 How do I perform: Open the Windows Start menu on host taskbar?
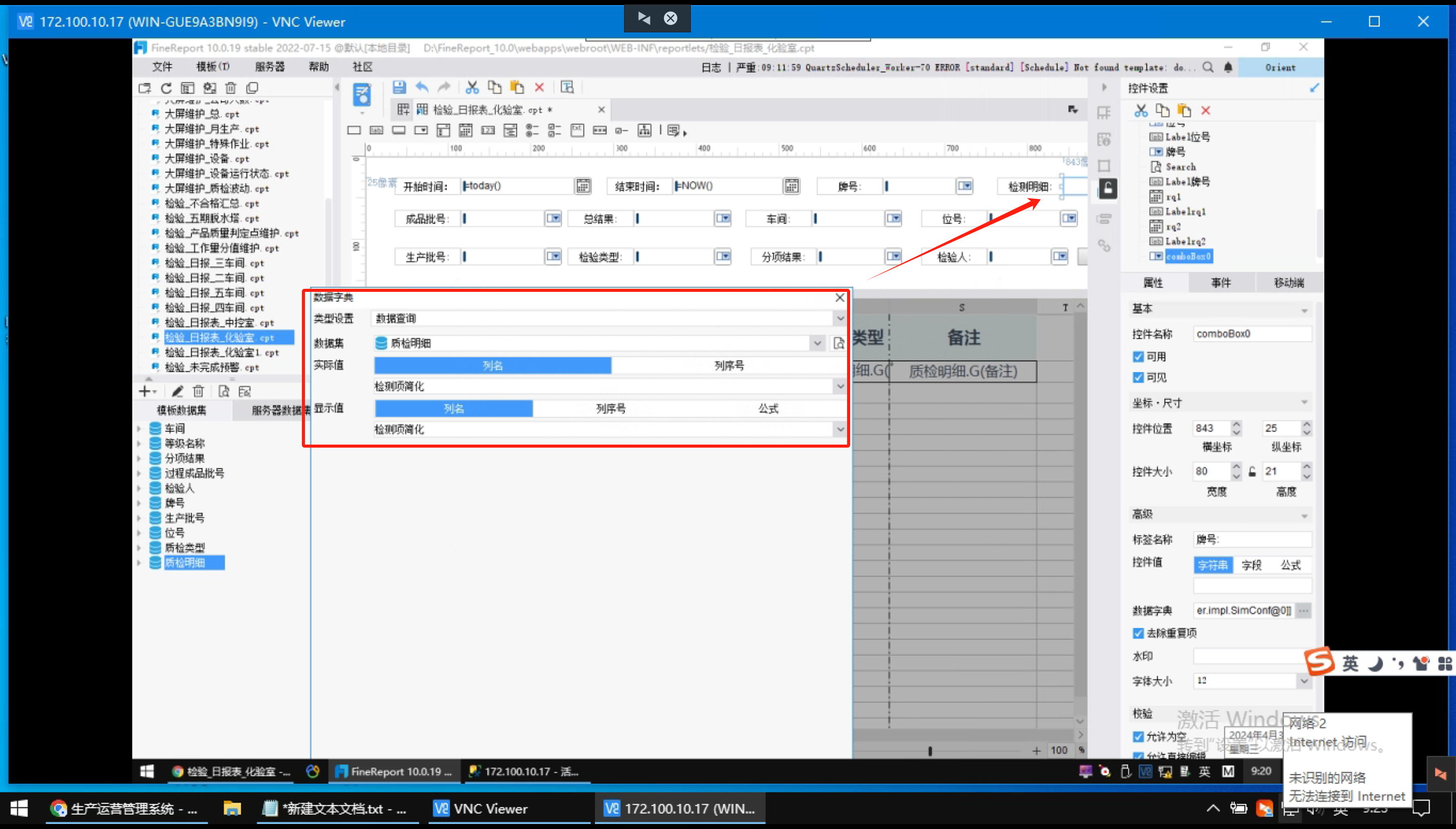(x=19, y=808)
